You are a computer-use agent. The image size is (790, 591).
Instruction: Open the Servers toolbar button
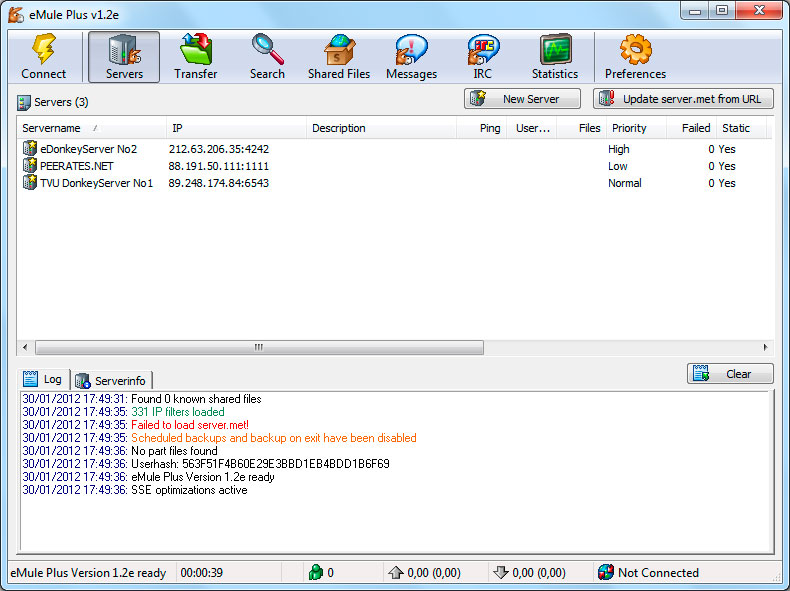pyautogui.click(x=124, y=57)
